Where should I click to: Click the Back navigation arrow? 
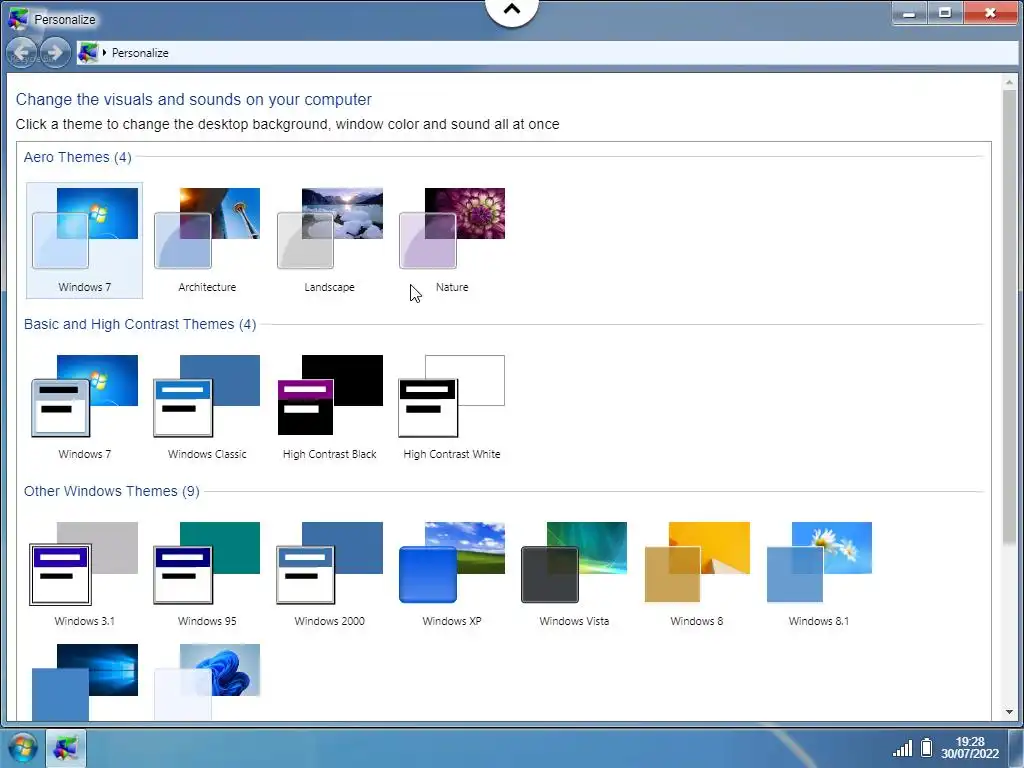point(22,52)
